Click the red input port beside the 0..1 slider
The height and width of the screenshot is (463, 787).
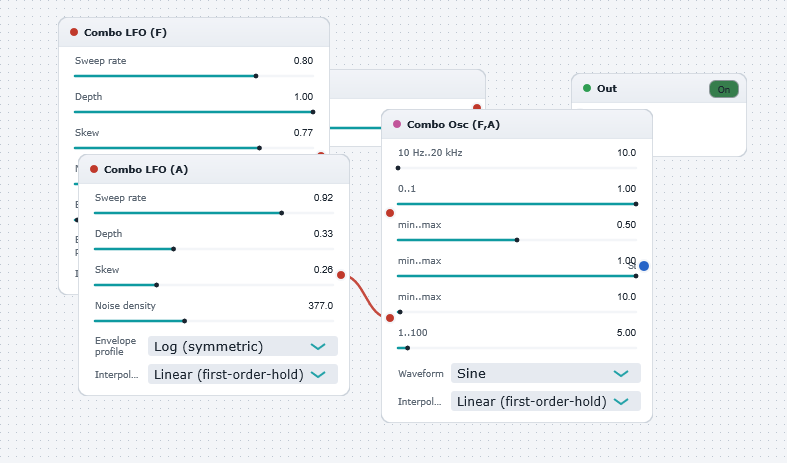tap(390, 213)
